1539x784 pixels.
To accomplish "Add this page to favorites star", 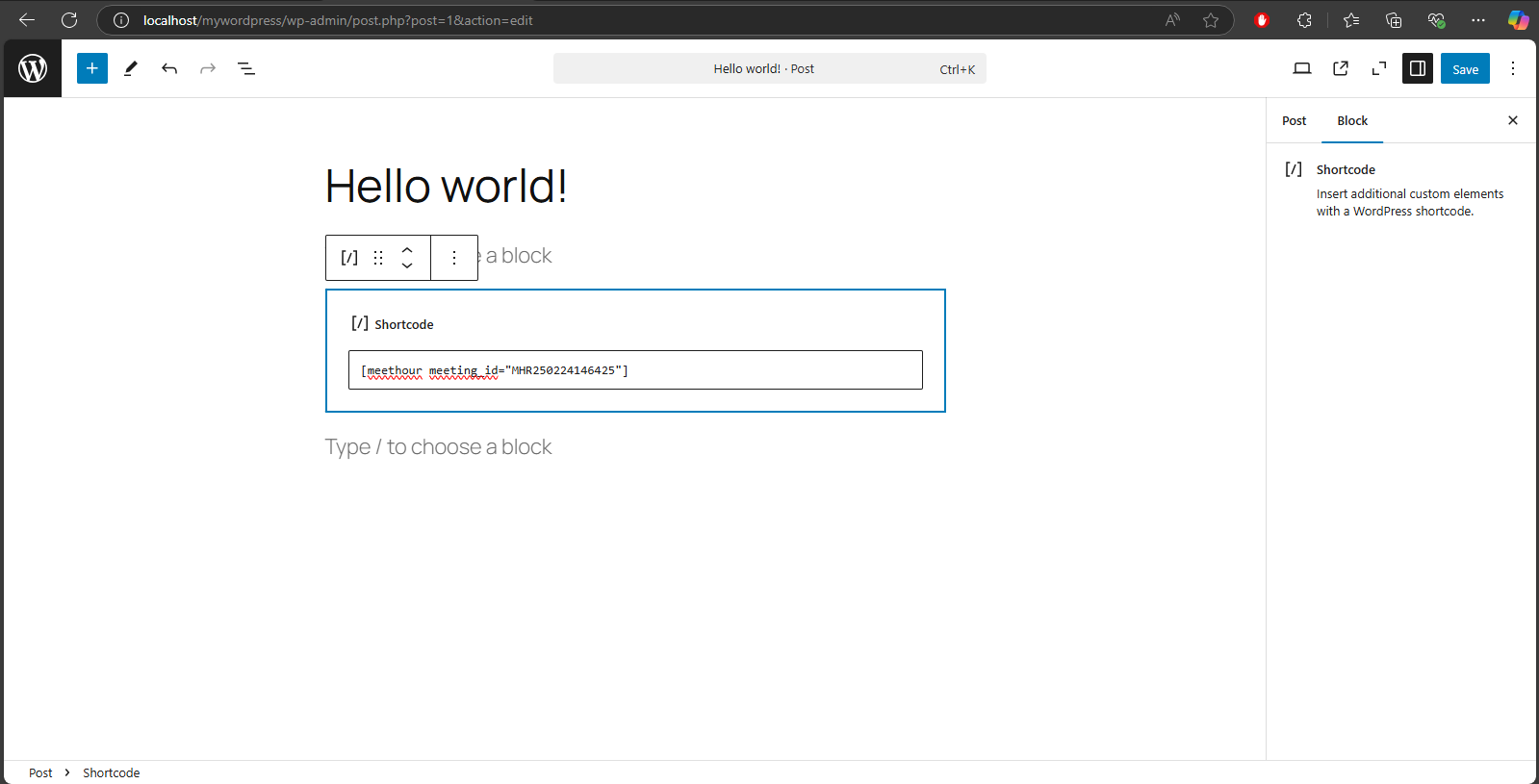I will 1211,20.
